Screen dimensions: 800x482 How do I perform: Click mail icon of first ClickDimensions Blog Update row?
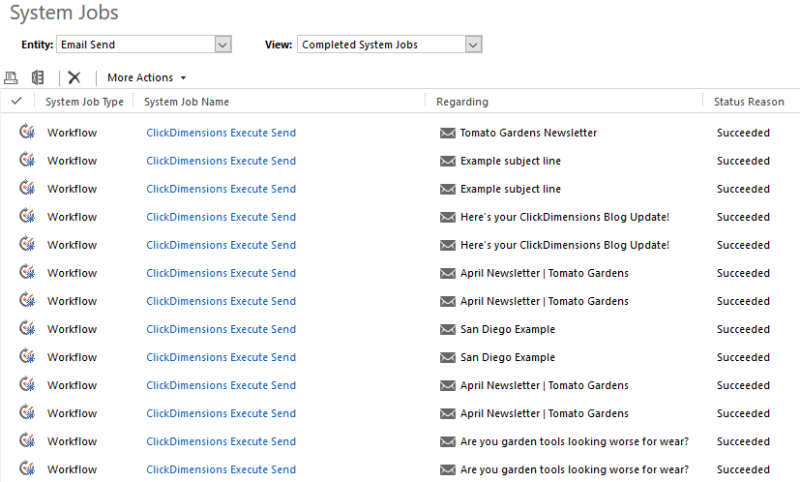tap(447, 217)
